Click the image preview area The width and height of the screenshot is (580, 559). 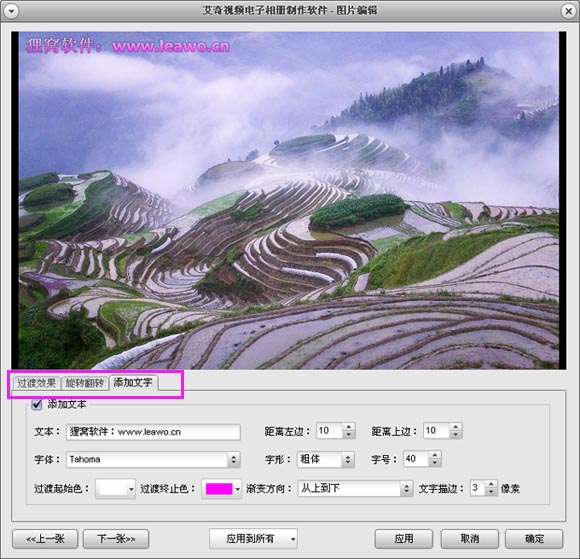[x=289, y=200]
